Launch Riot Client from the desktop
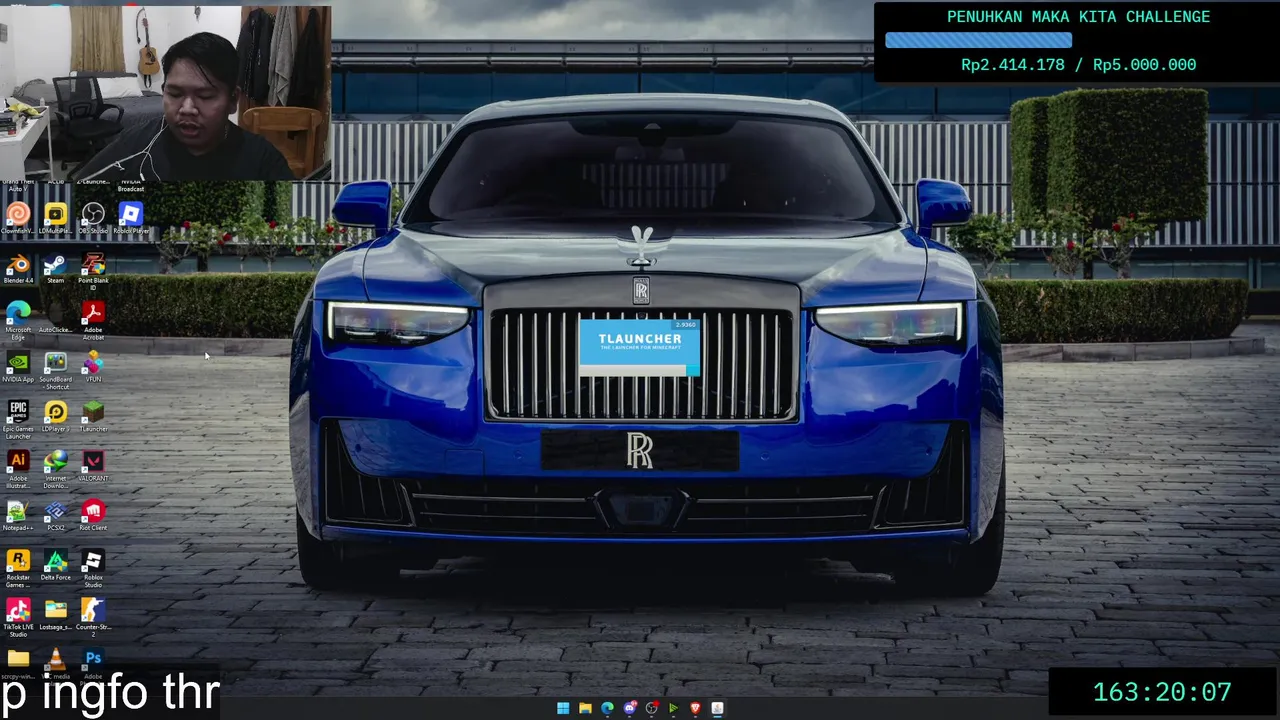 coord(93,516)
